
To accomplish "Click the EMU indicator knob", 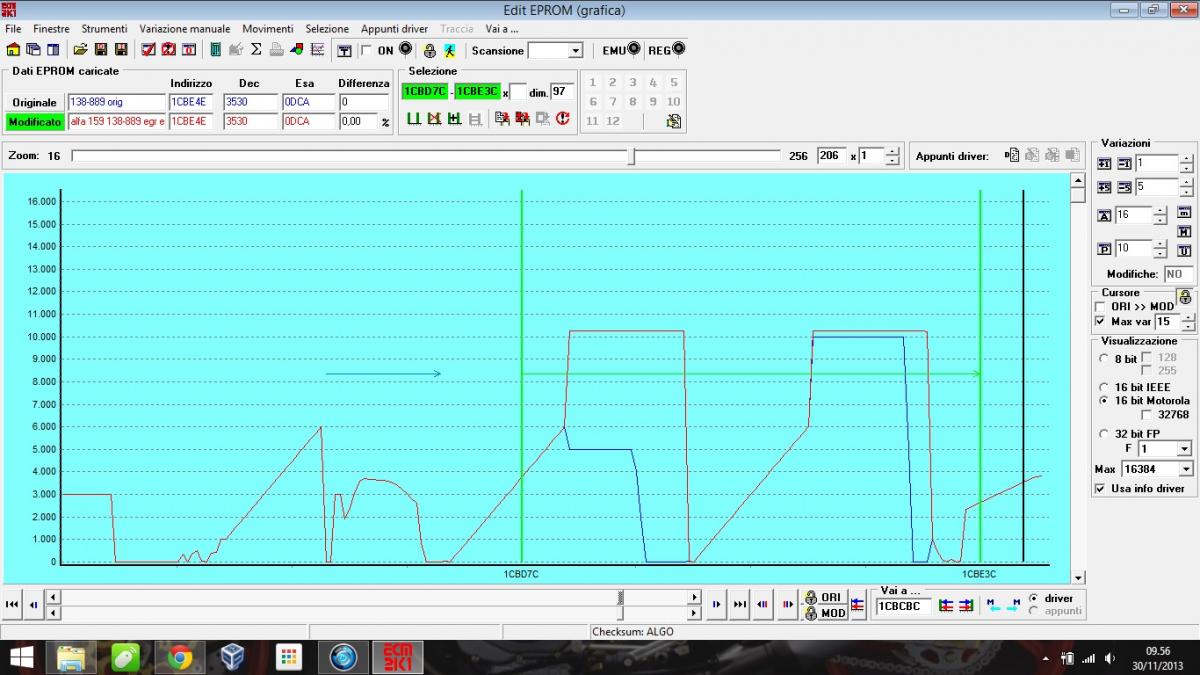I will (634, 50).
